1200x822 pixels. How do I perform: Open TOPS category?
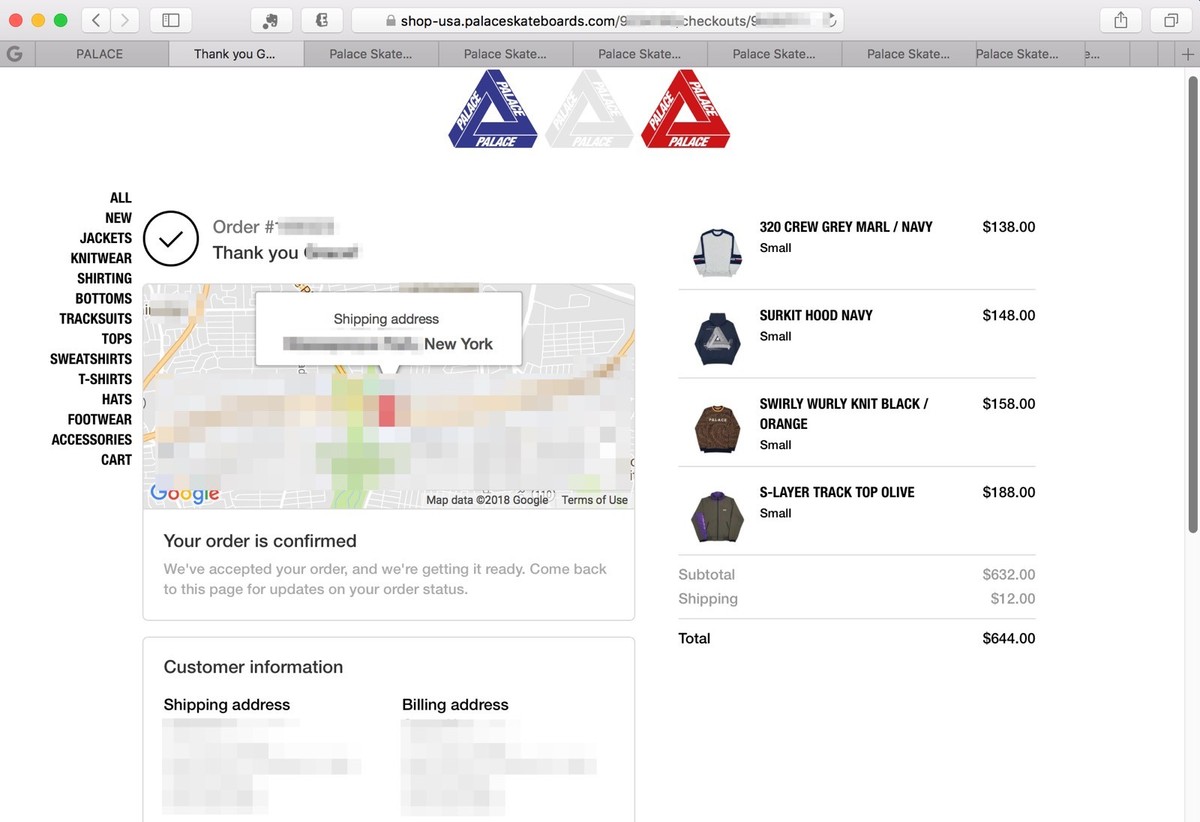(117, 339)
